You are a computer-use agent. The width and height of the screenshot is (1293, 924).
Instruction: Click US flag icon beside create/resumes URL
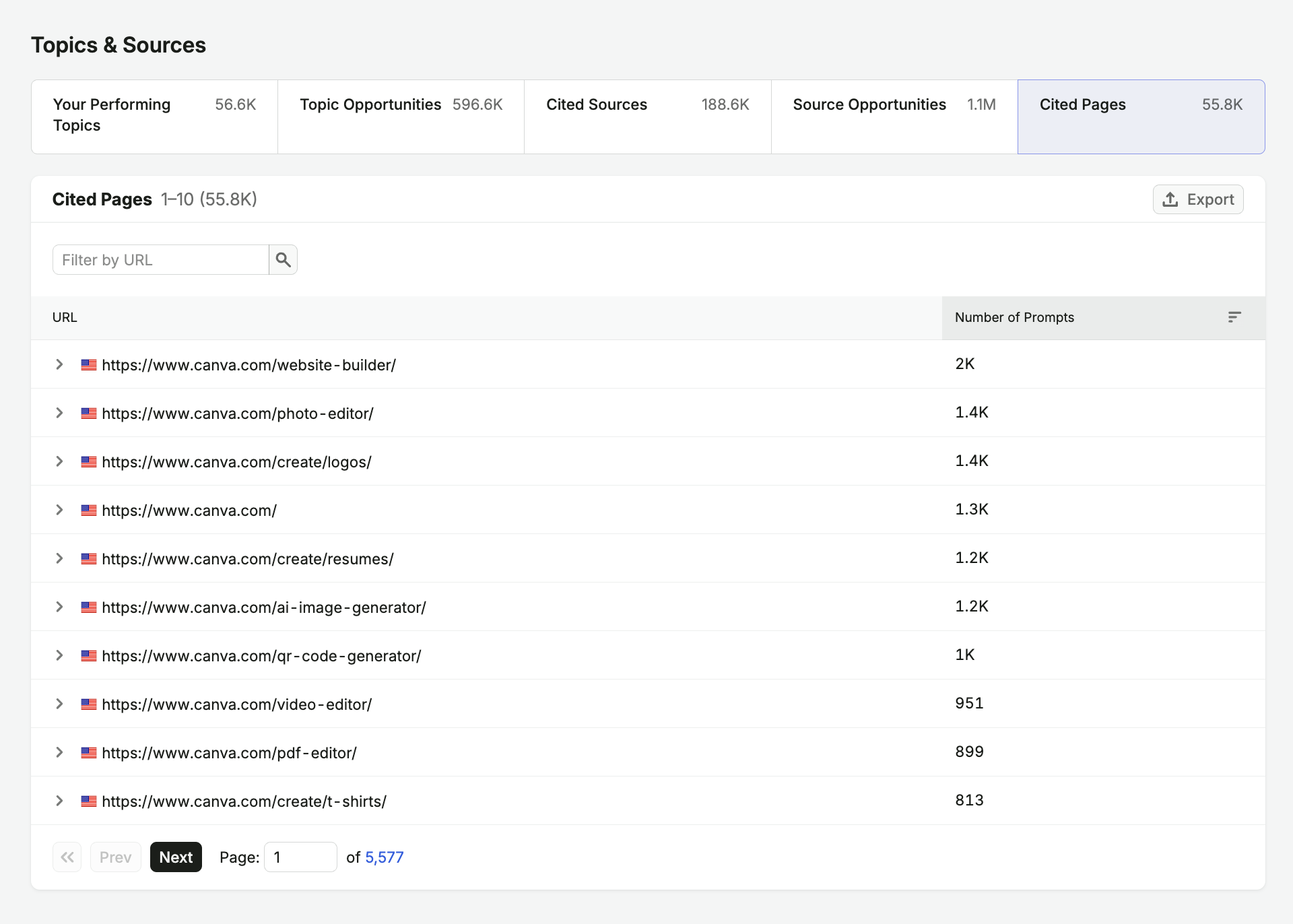(x=89, y=559)
